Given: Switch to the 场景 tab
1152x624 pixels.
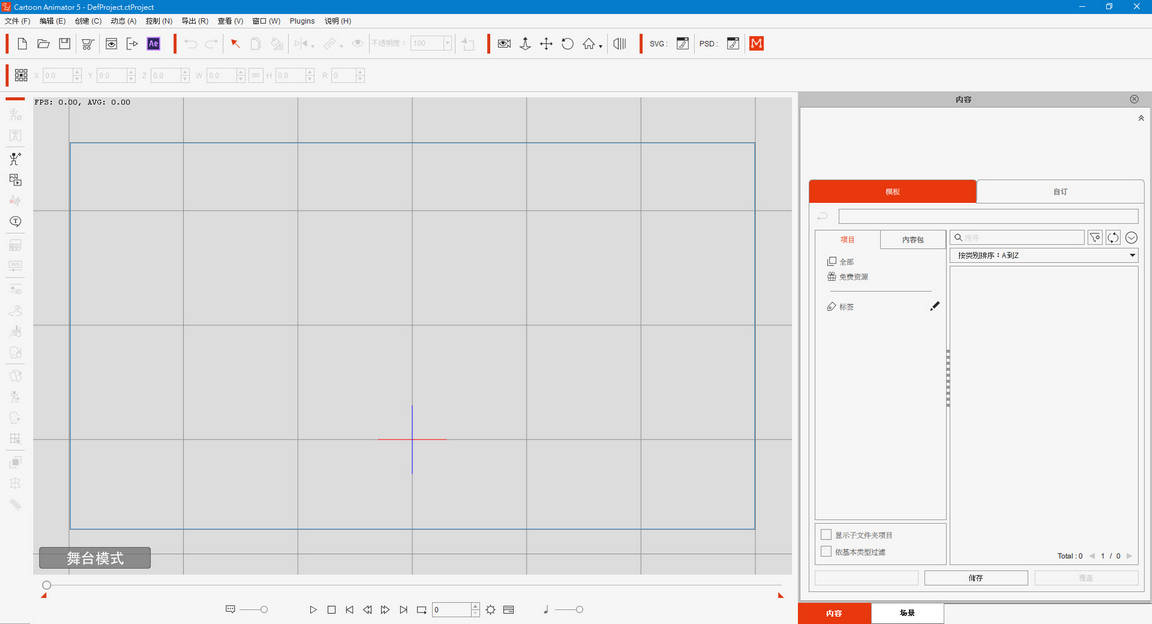Looking at the screenshot, I should coord(907,613).
